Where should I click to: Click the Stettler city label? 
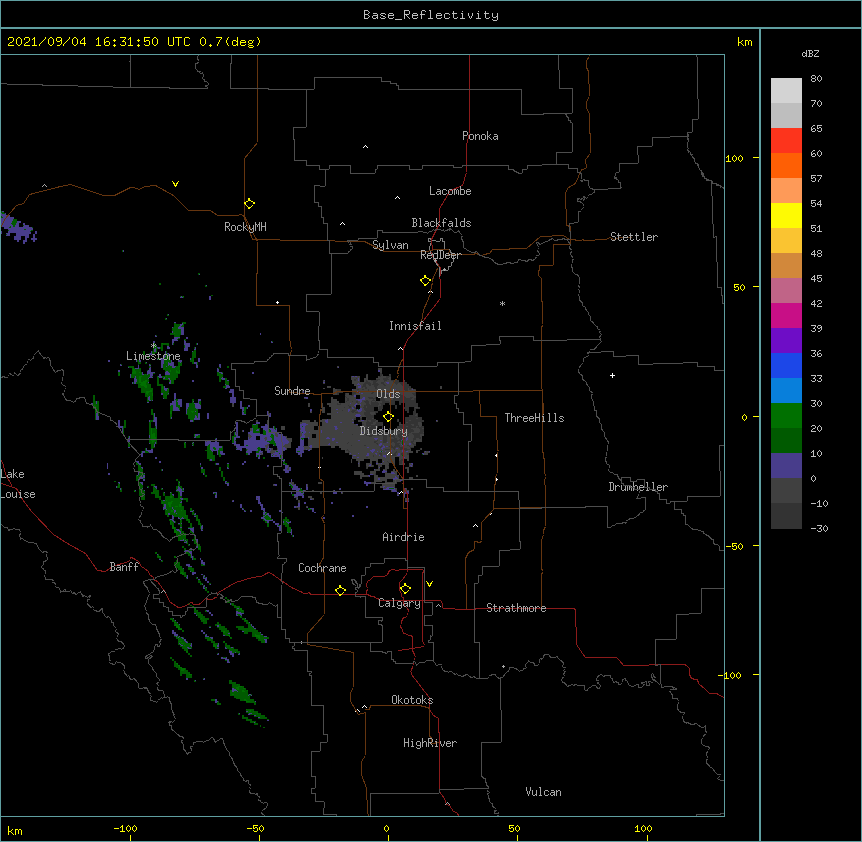[x=634, y=237]
